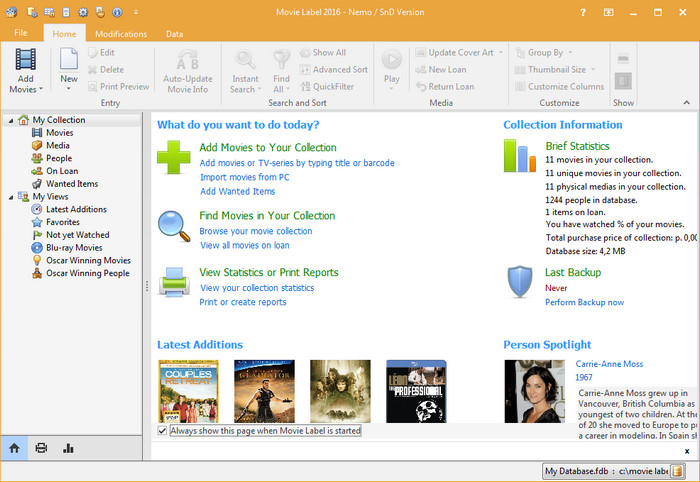Screen dimensions: 700x482
Task: Open the Oscar Winning People view
Action: pos(88,273)
